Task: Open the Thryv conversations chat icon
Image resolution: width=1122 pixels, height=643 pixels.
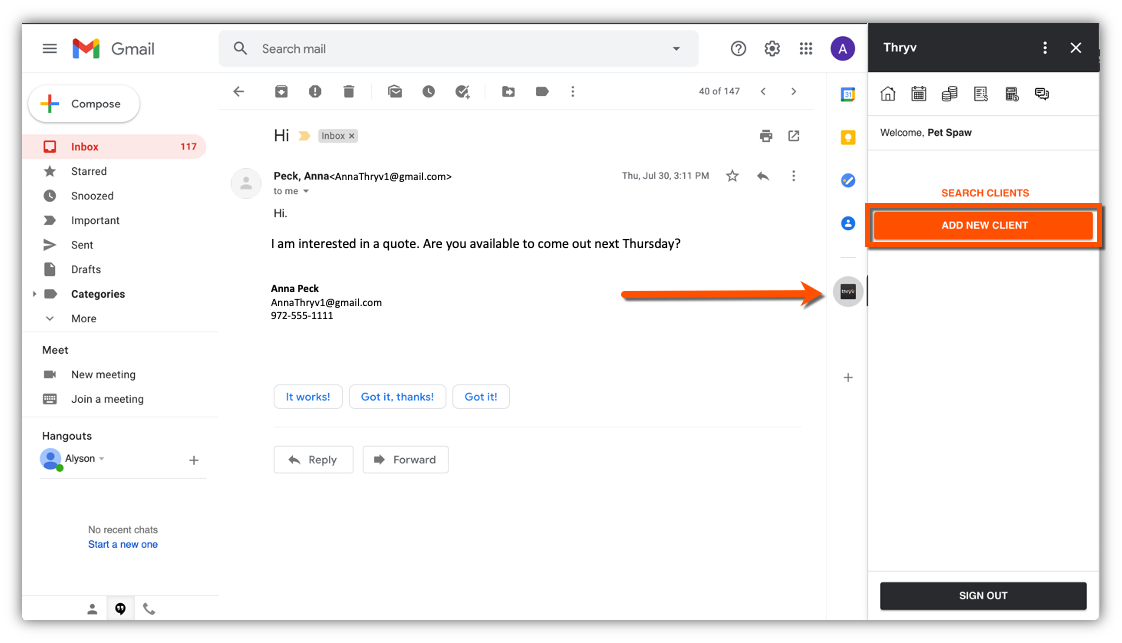Action: coord(1042,94)
